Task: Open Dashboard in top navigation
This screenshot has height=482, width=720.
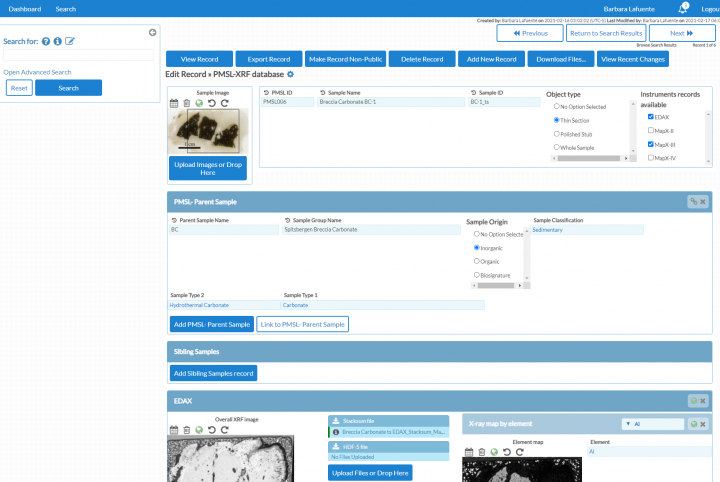Action: [25, 9]
